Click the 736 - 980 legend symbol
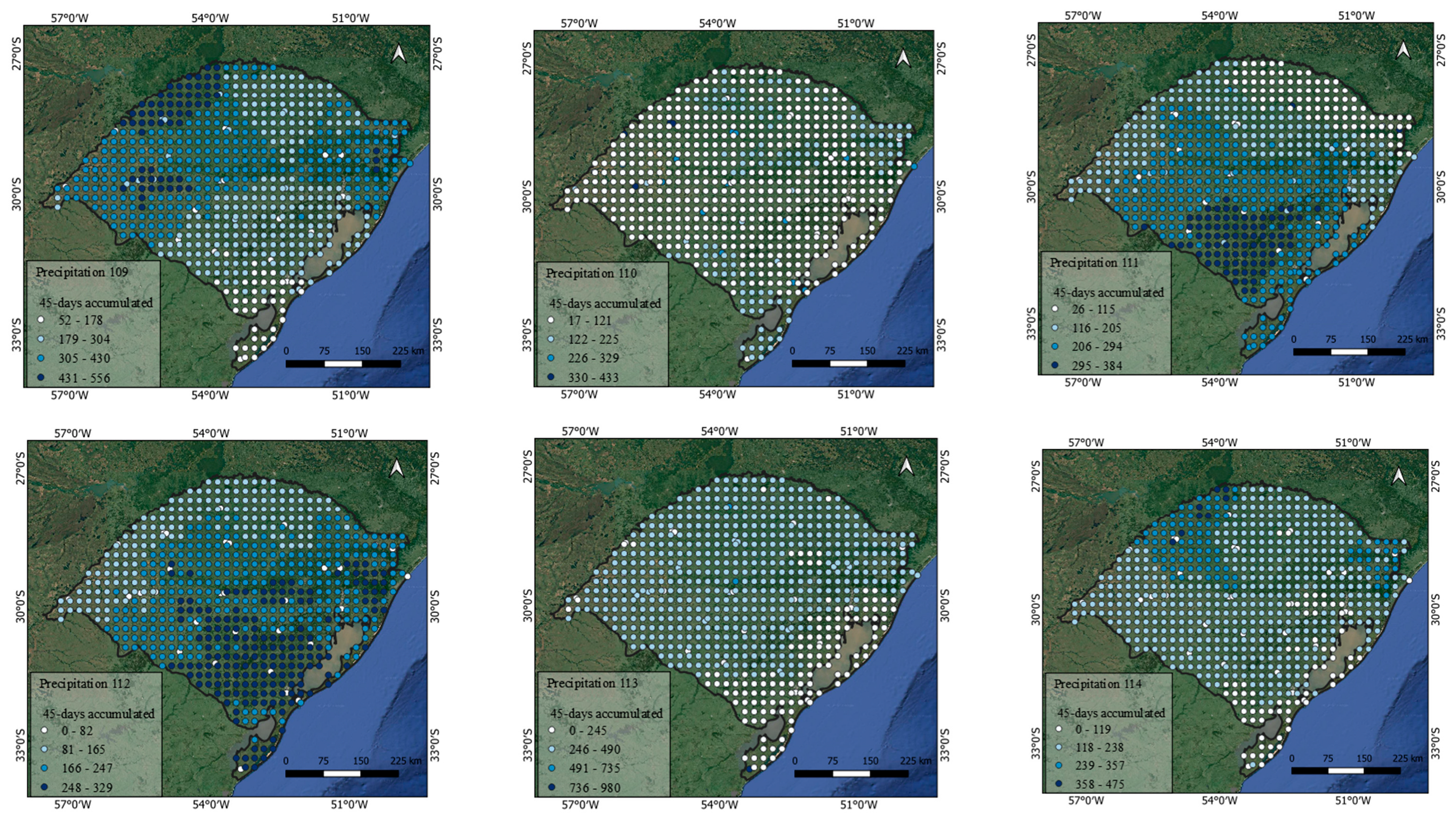This screenshot has width=1456, height=818. click(x=551, y=787)
